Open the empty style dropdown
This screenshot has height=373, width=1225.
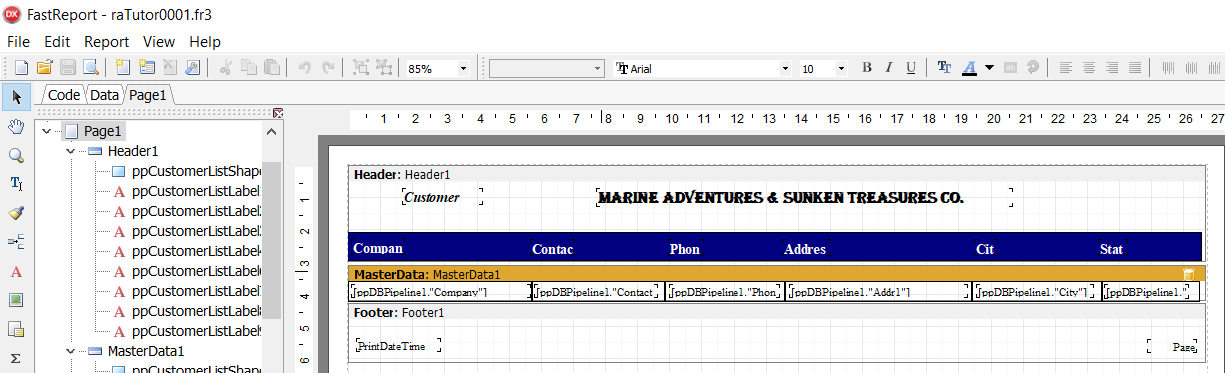tap(598, 69)
